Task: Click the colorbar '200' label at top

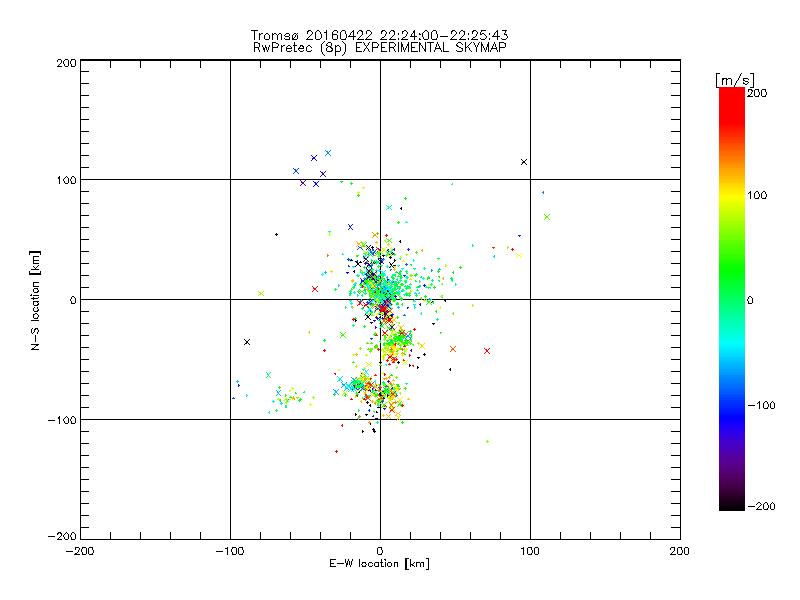Action: coord(757,93)
